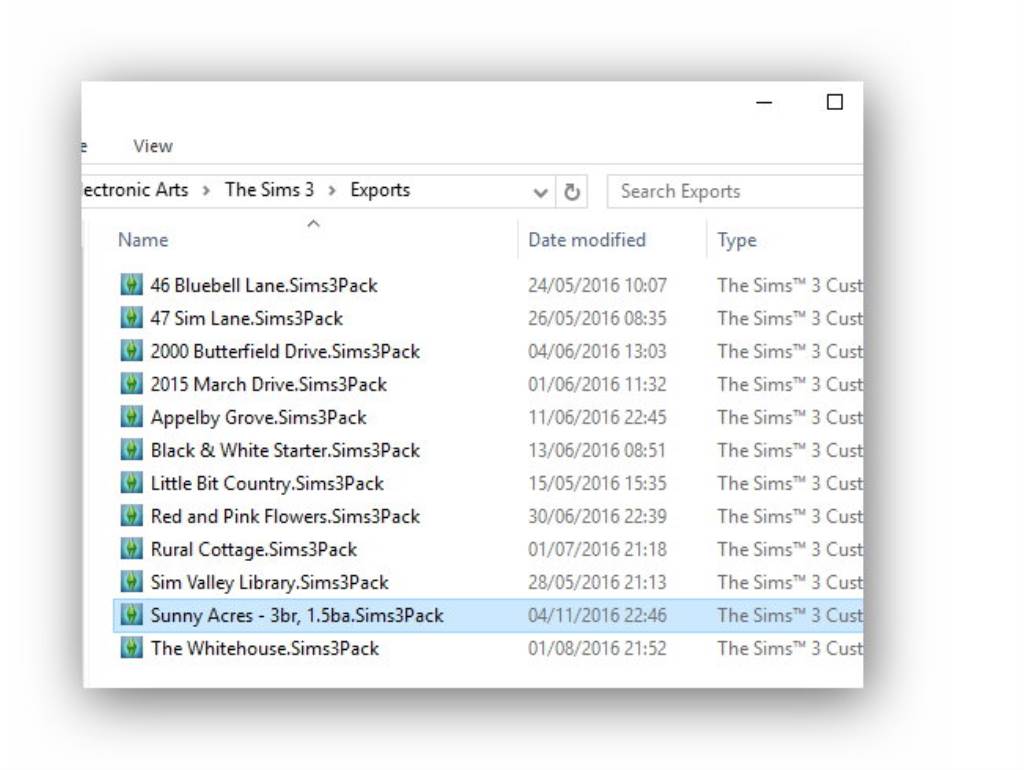
Task: Click the Type cell for Sunny Acres
Action: [790, 615]
